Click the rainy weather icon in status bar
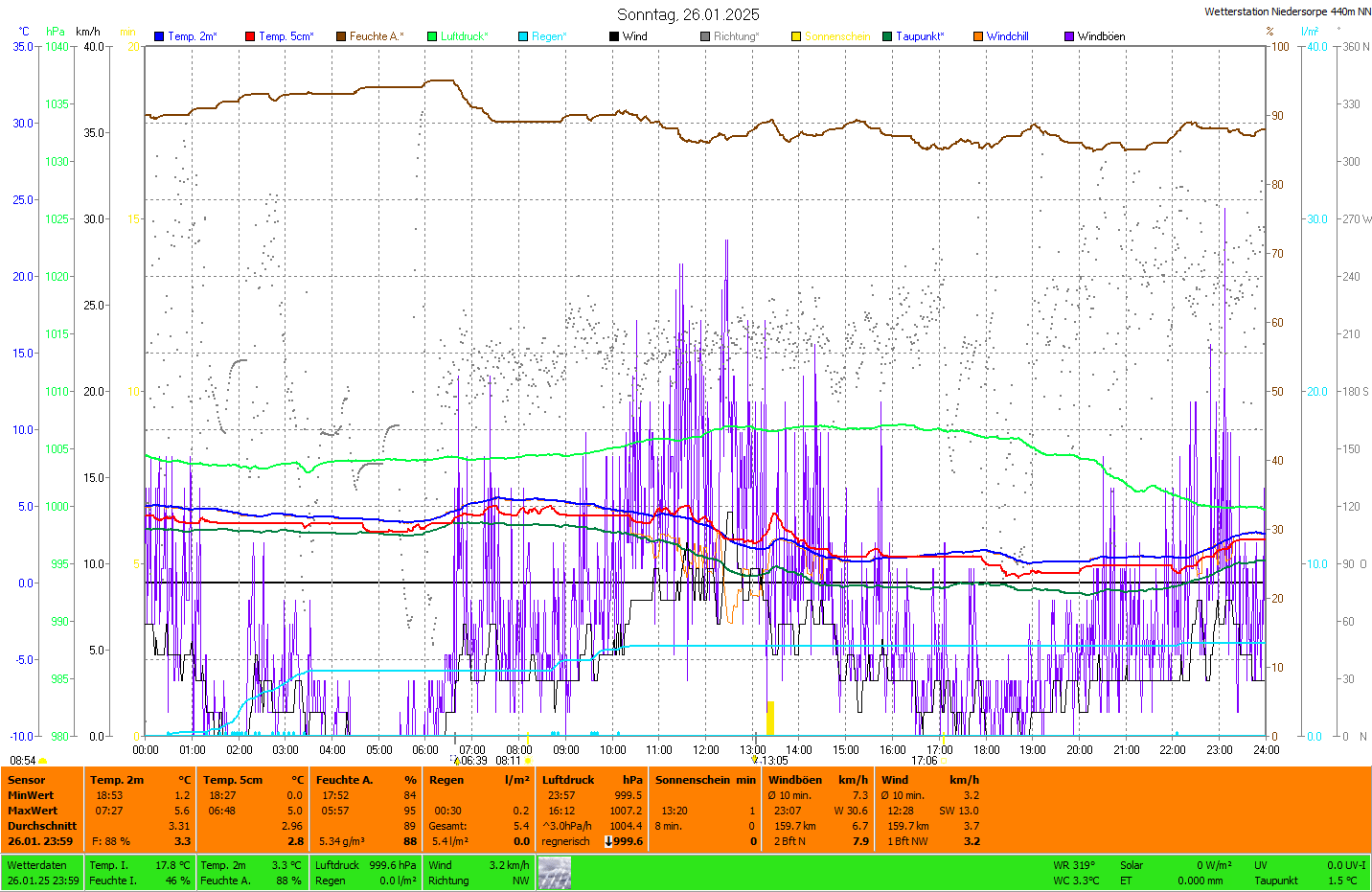Screen dimensions: 1372x892 (555, 873)
